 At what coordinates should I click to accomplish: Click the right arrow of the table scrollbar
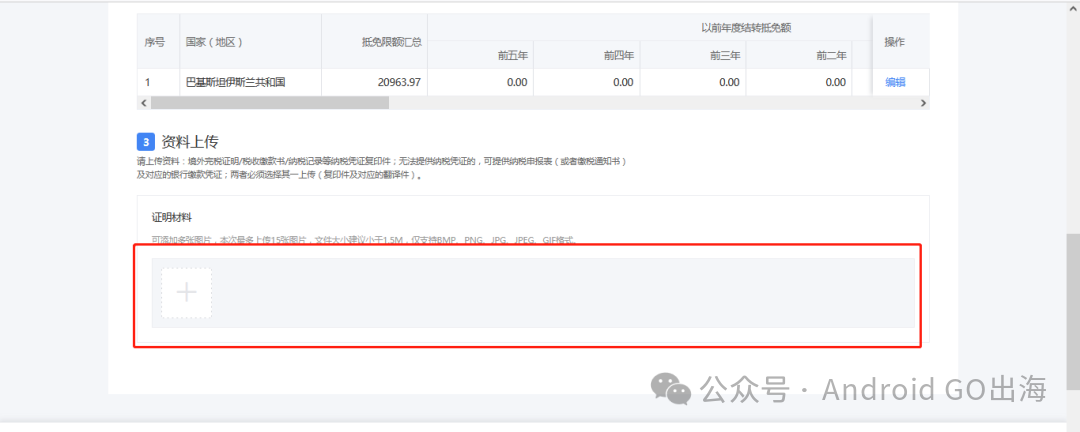tap(924, 103)
